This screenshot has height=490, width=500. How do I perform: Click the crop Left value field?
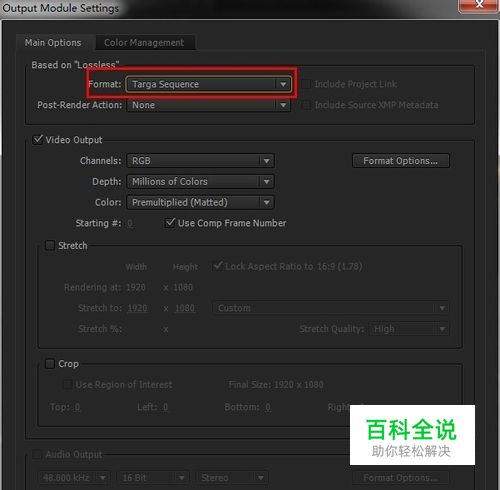coord(165,407)
